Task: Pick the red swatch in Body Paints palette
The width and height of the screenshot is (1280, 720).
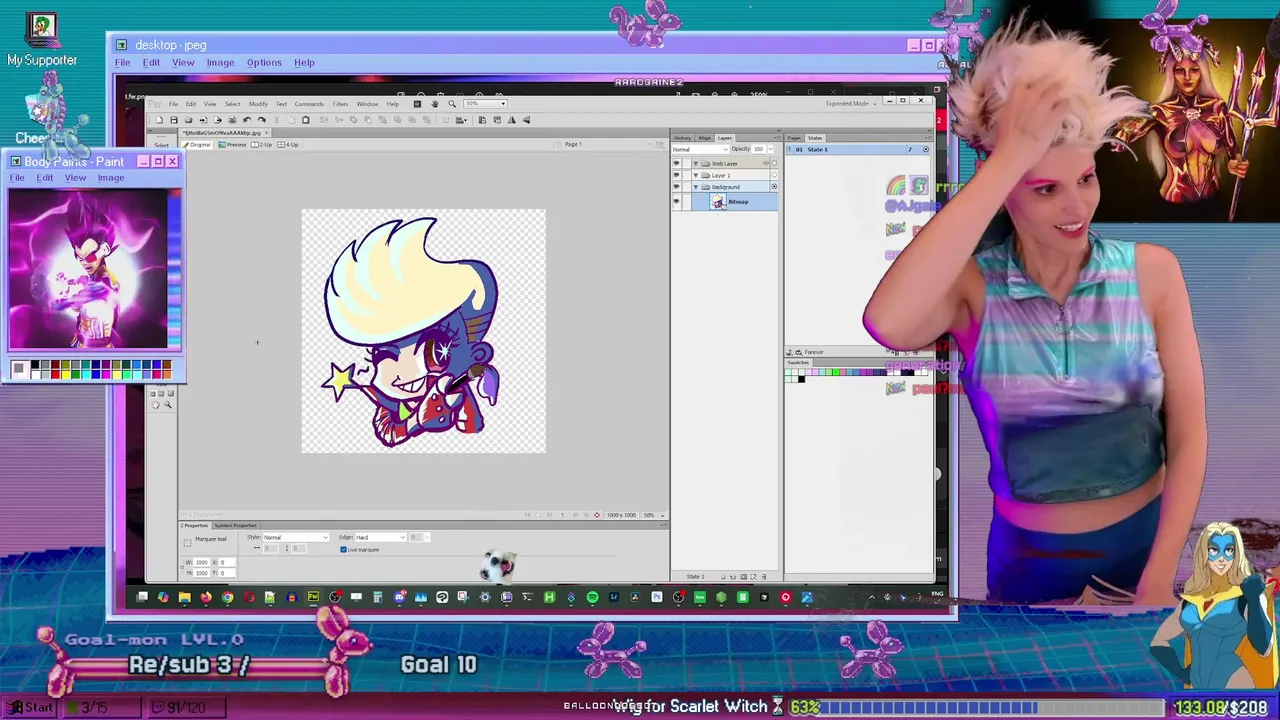Action: pyautogui.click(x=55, y=374)
